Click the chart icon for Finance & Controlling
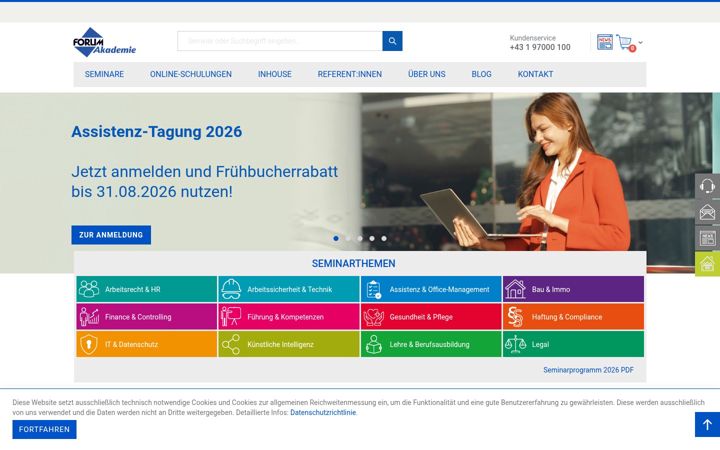This screenshot has height=450, width=720. tap(89, 317)
